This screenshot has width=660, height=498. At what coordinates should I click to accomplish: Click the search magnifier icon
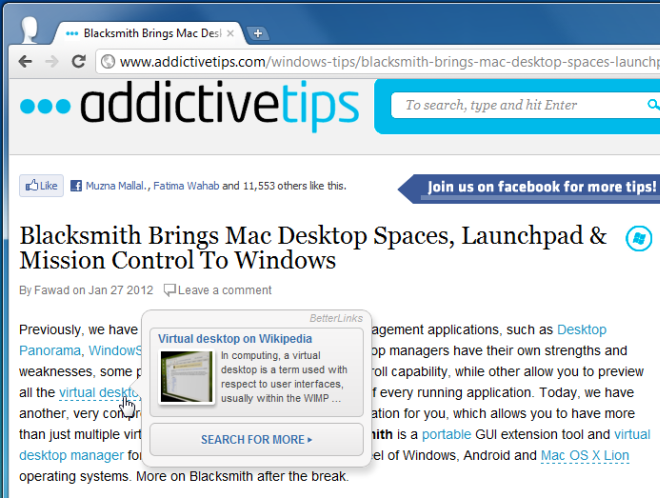654,104
